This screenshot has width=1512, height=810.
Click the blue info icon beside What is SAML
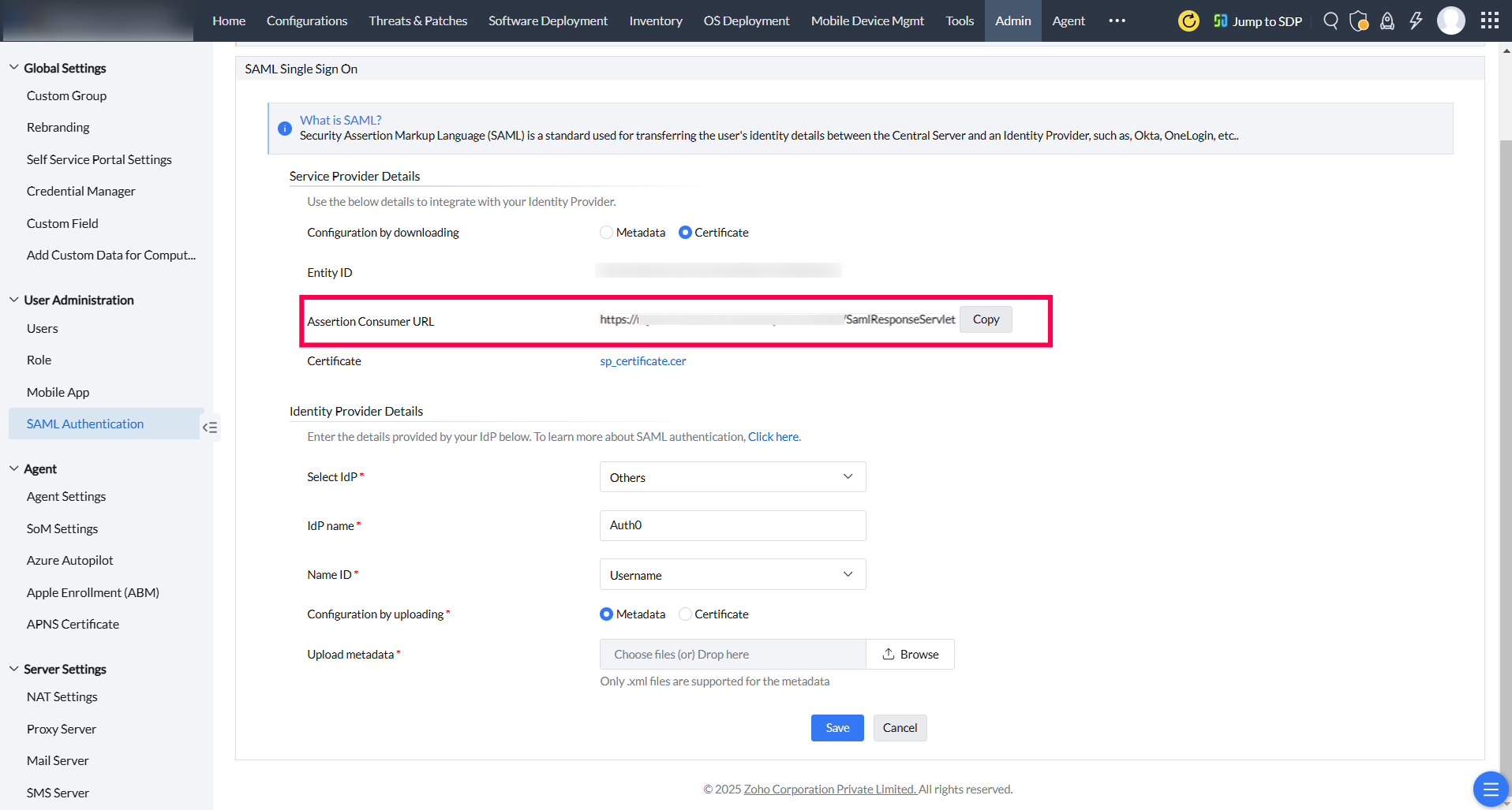(x=285, y=129)
